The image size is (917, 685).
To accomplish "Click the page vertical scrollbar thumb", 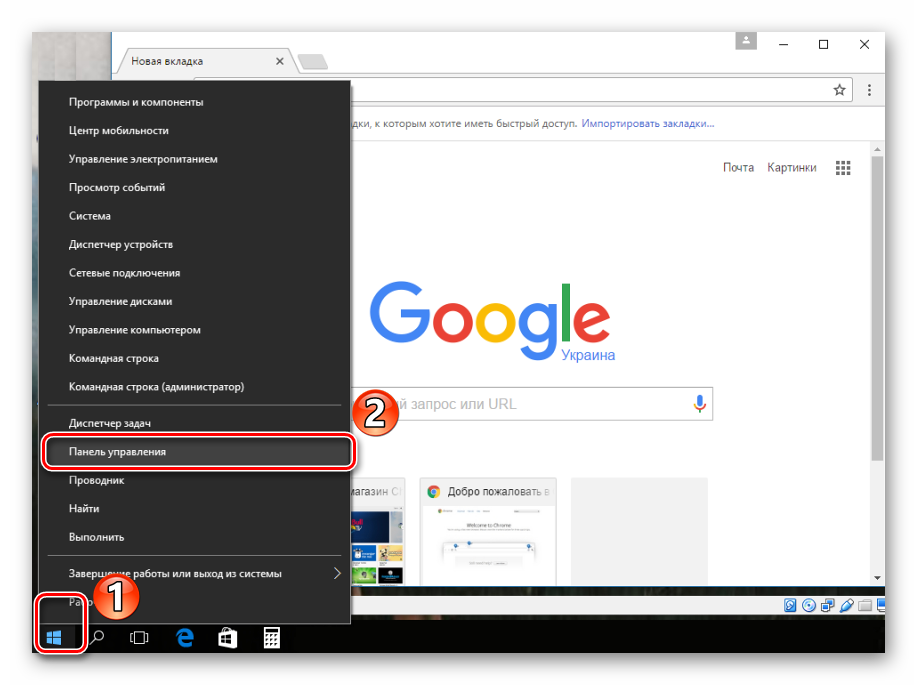I will pyautogui.click(x=877, y=308).
